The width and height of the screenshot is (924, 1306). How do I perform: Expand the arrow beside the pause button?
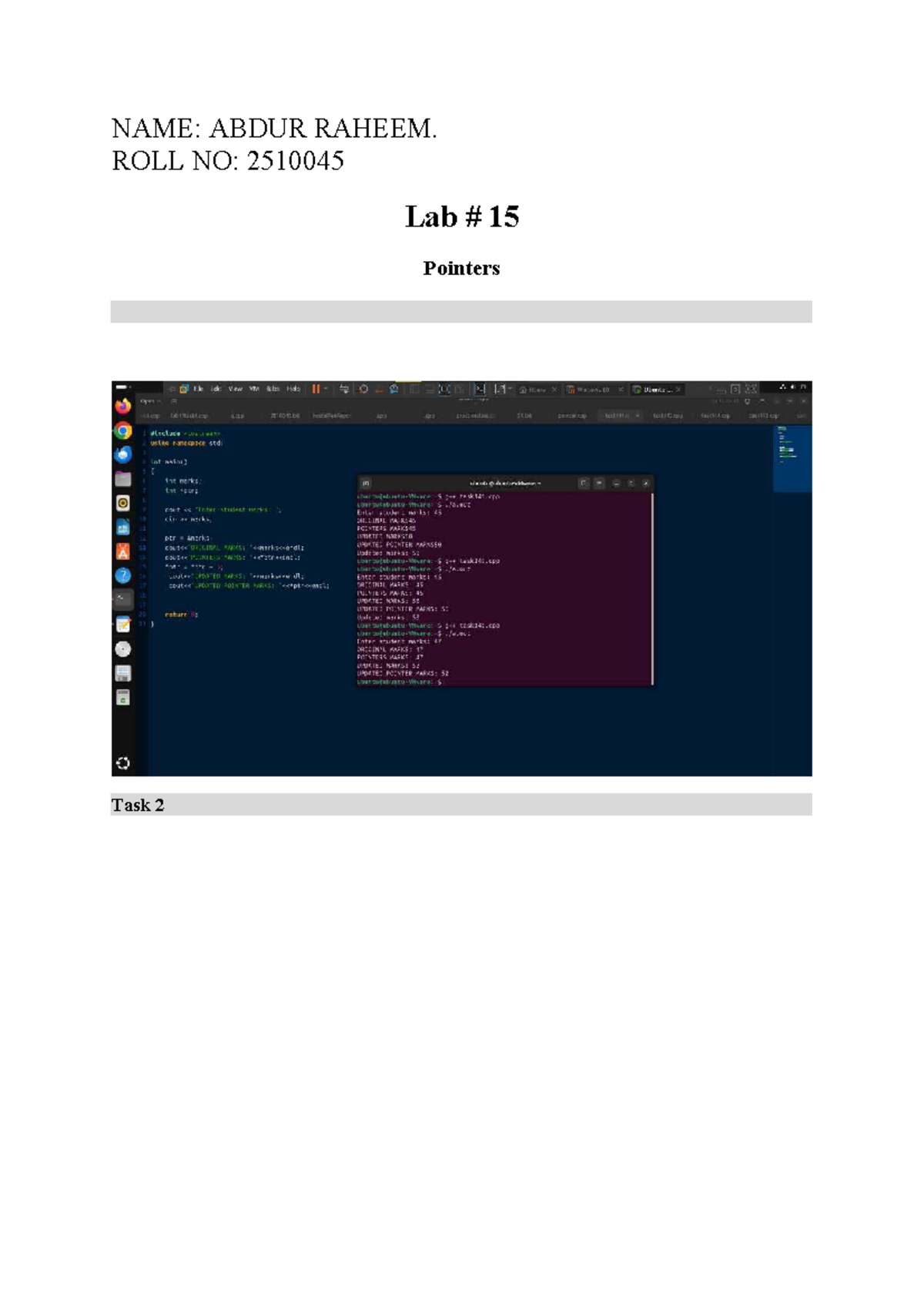(326, 390)
